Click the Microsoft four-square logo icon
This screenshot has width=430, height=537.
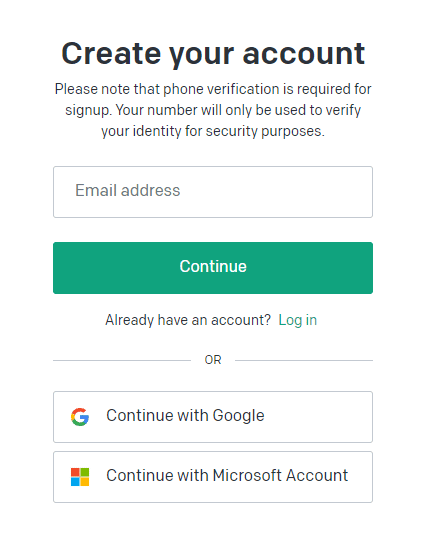(x=80, y=477)
